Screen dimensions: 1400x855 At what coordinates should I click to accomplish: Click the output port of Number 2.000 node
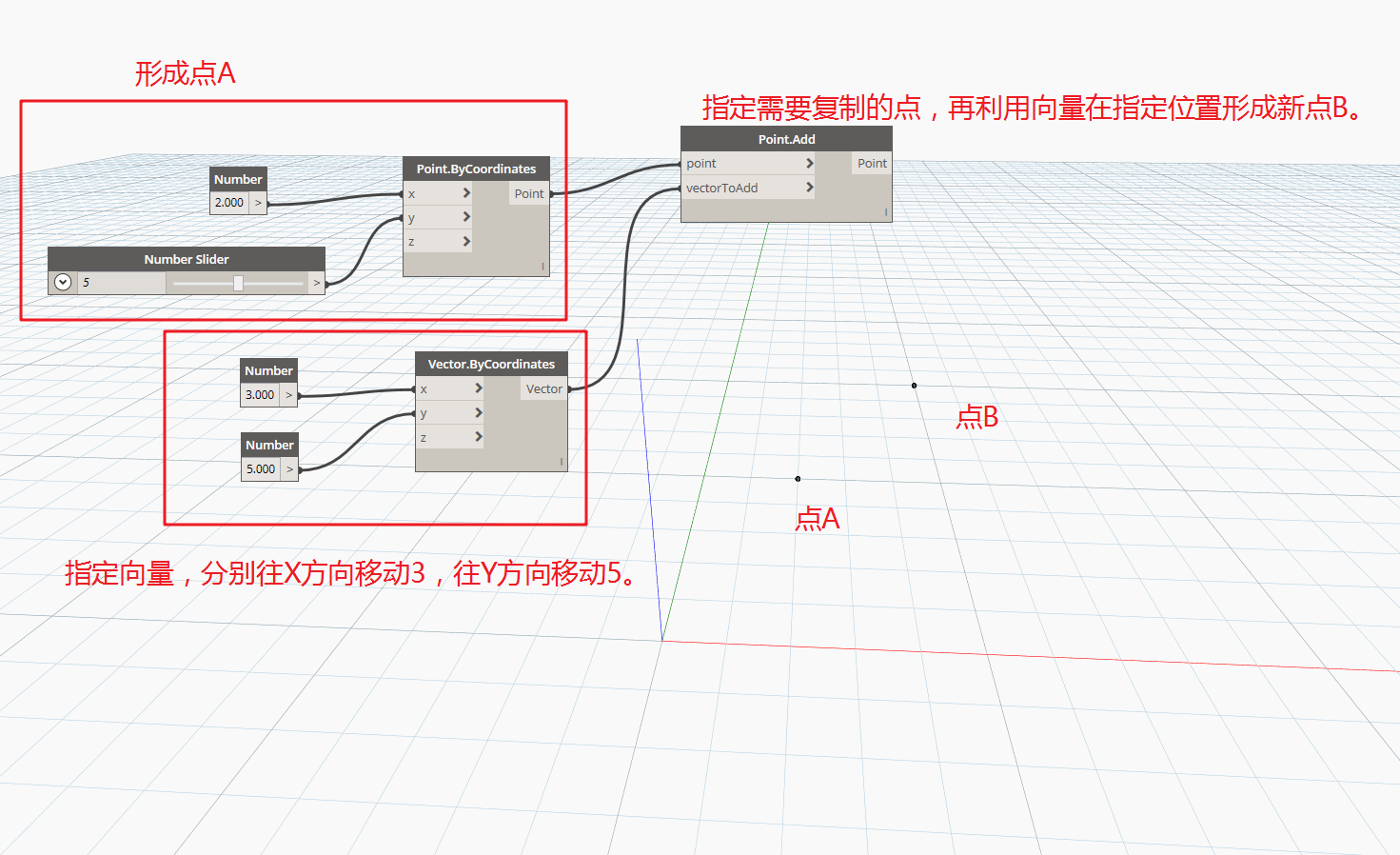pyautogui.click(x=258, y=203)
